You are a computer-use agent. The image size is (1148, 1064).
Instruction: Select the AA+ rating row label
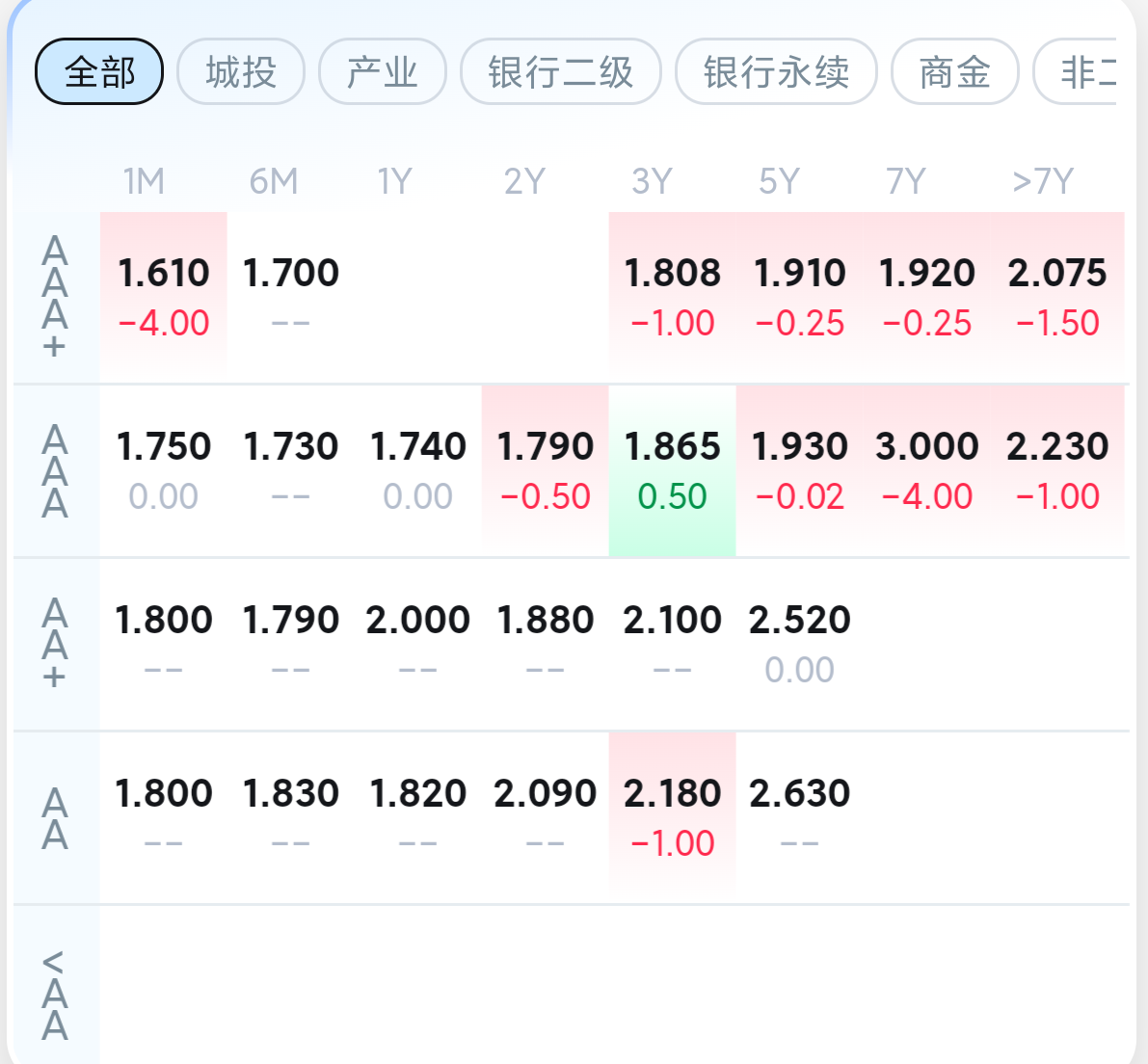coord(55,643)
